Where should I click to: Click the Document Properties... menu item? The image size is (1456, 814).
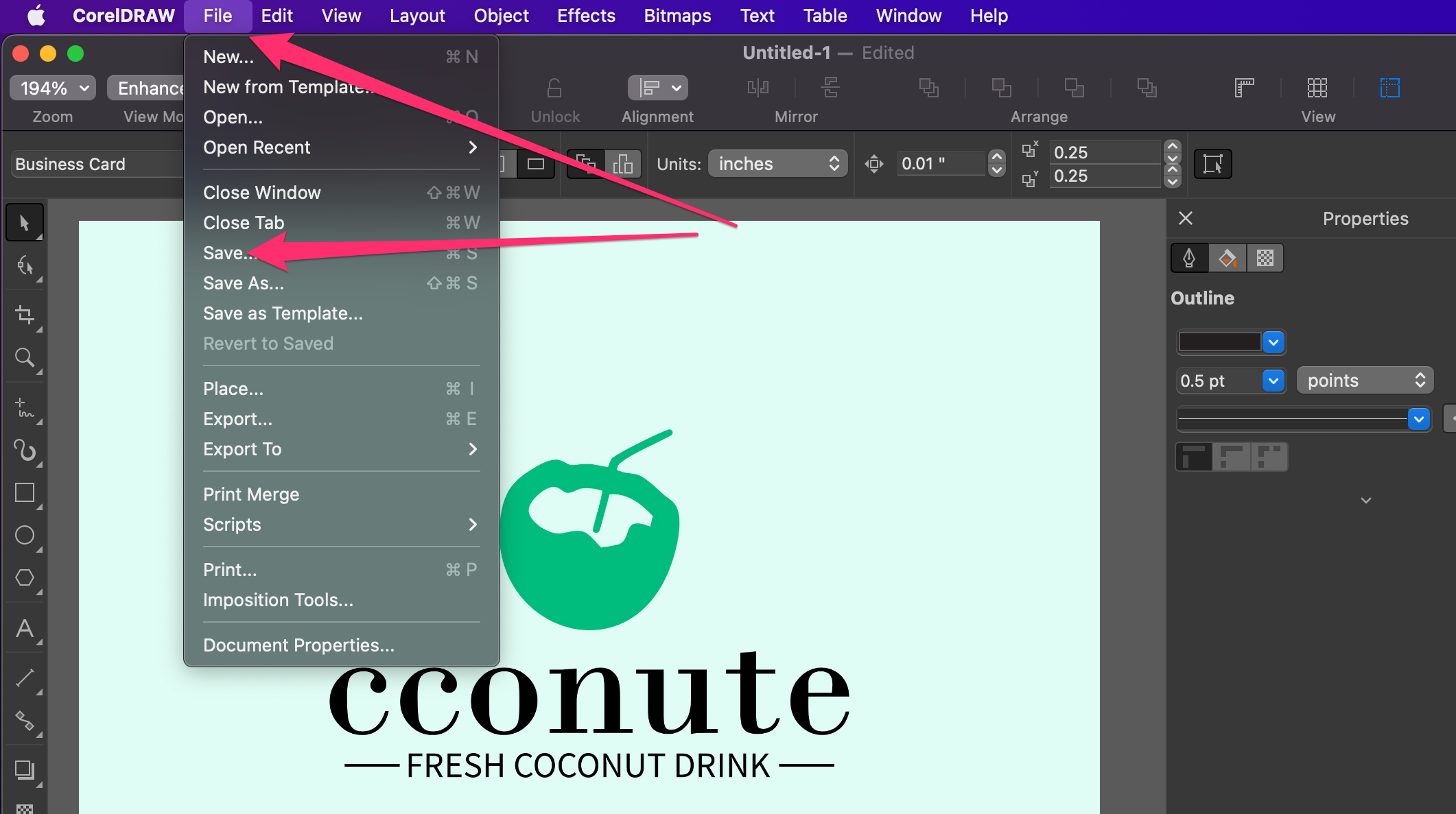pos(298,645)
